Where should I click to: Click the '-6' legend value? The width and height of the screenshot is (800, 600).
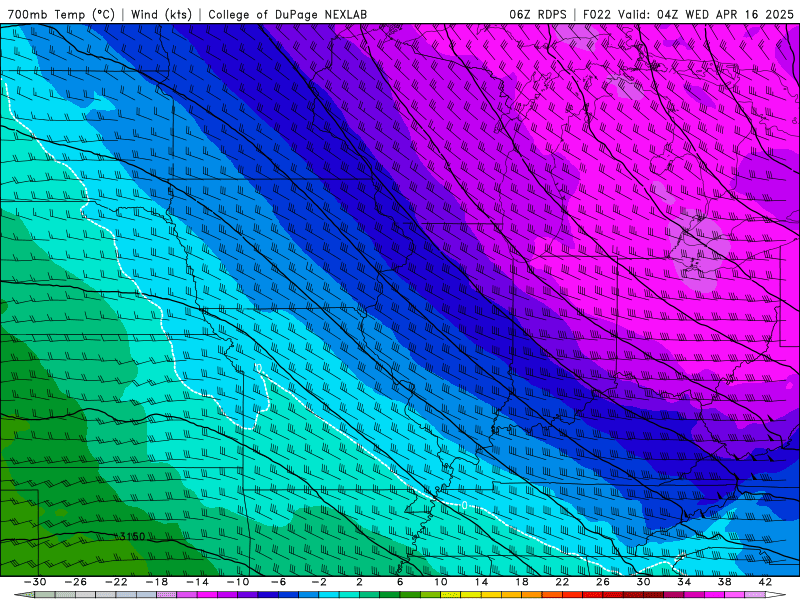278,582
